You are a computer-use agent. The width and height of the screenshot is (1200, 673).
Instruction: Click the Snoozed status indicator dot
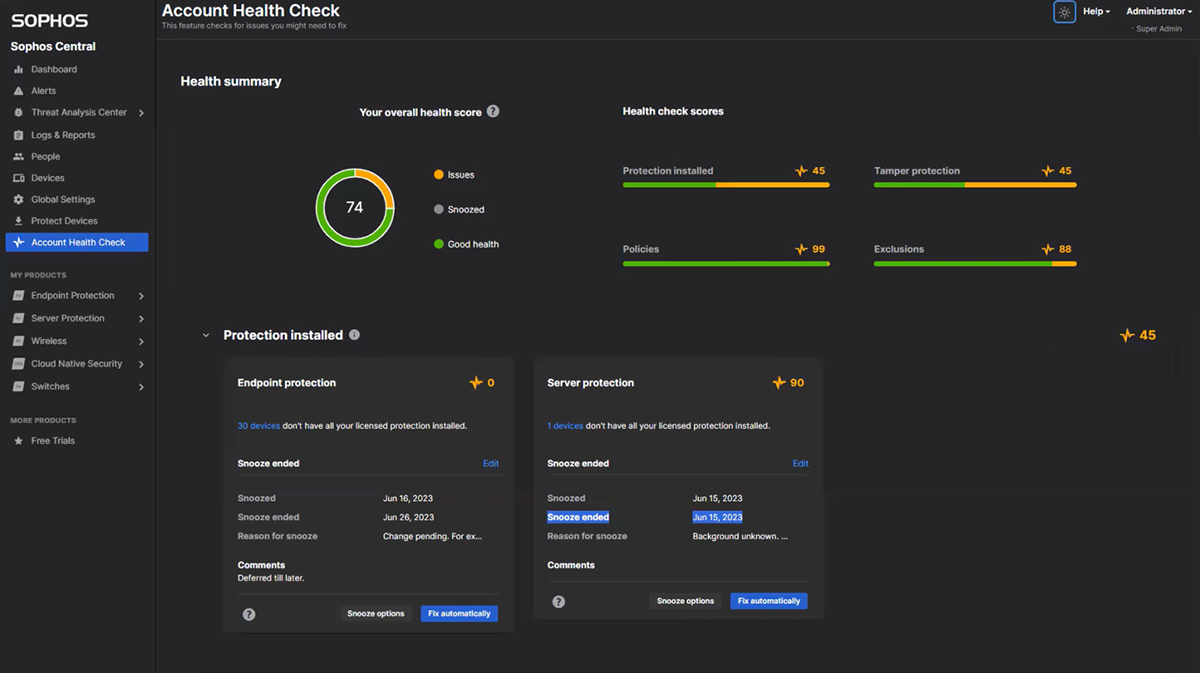click(x=437, y=208)
